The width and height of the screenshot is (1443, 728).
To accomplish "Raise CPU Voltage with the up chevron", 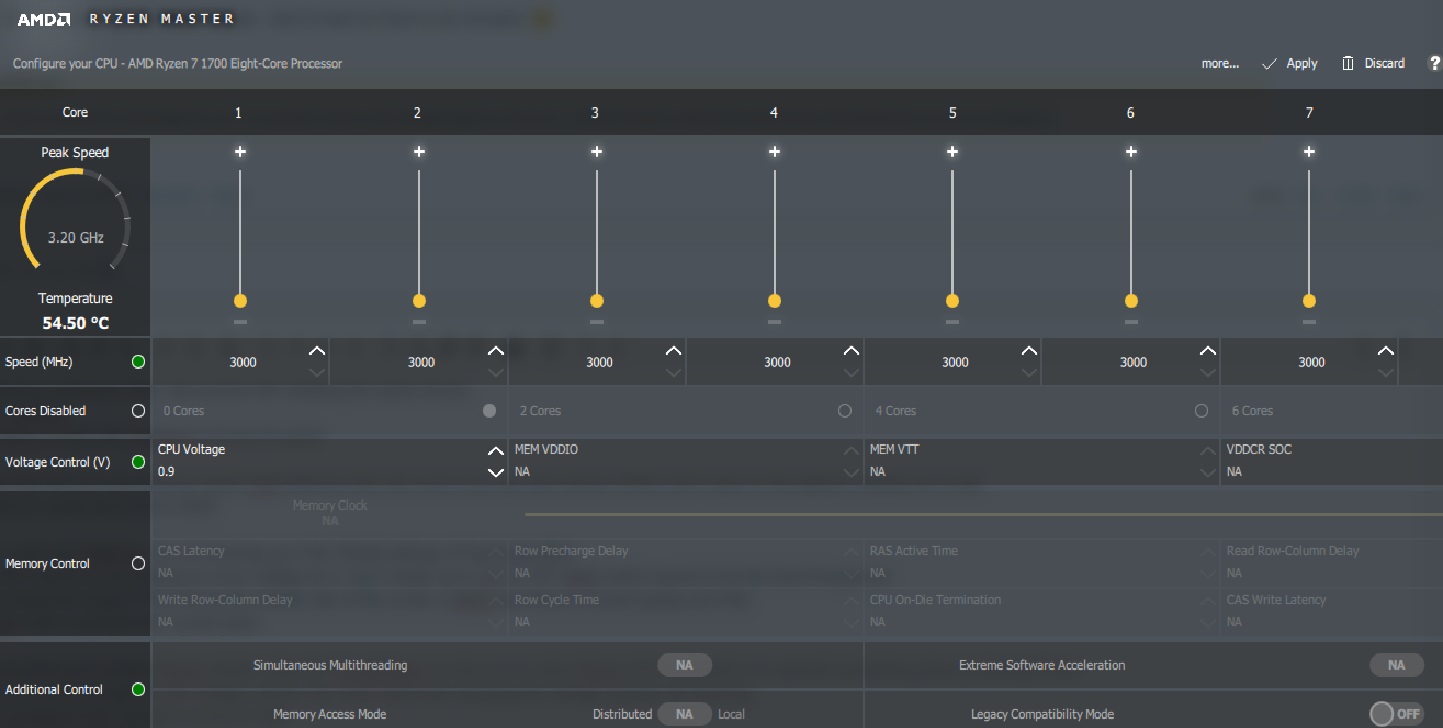I will 495,451.
